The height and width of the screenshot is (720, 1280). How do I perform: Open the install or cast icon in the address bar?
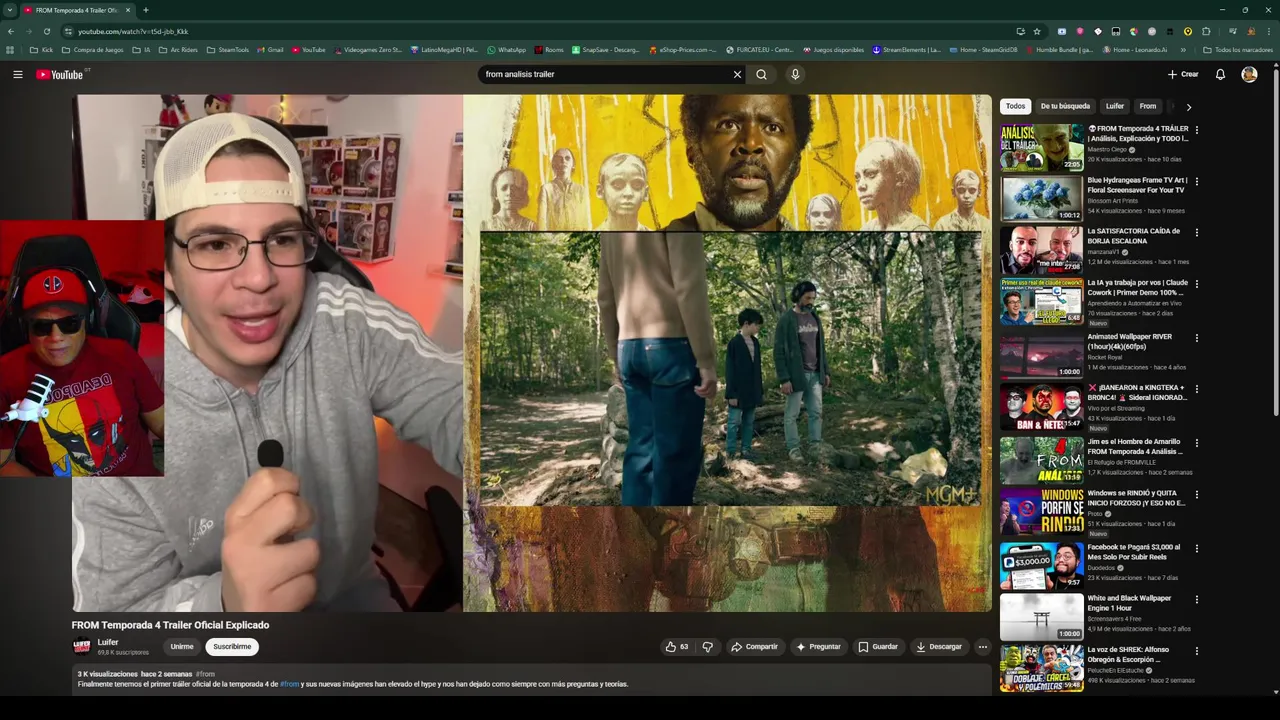click(1020, 31)
